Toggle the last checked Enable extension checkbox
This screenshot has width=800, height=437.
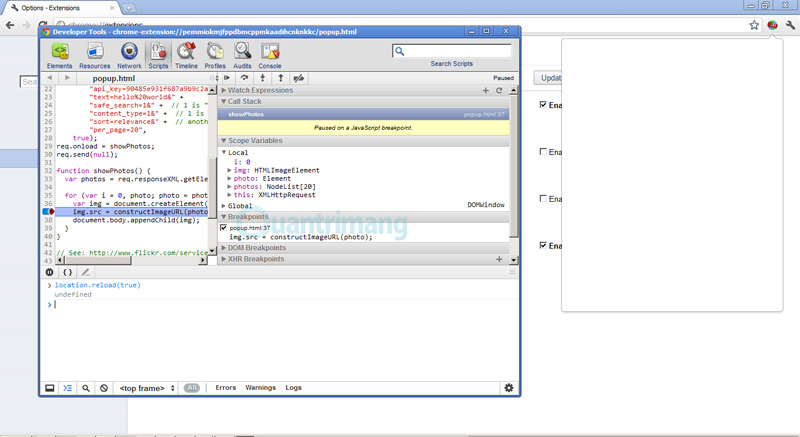click(543, 245)
